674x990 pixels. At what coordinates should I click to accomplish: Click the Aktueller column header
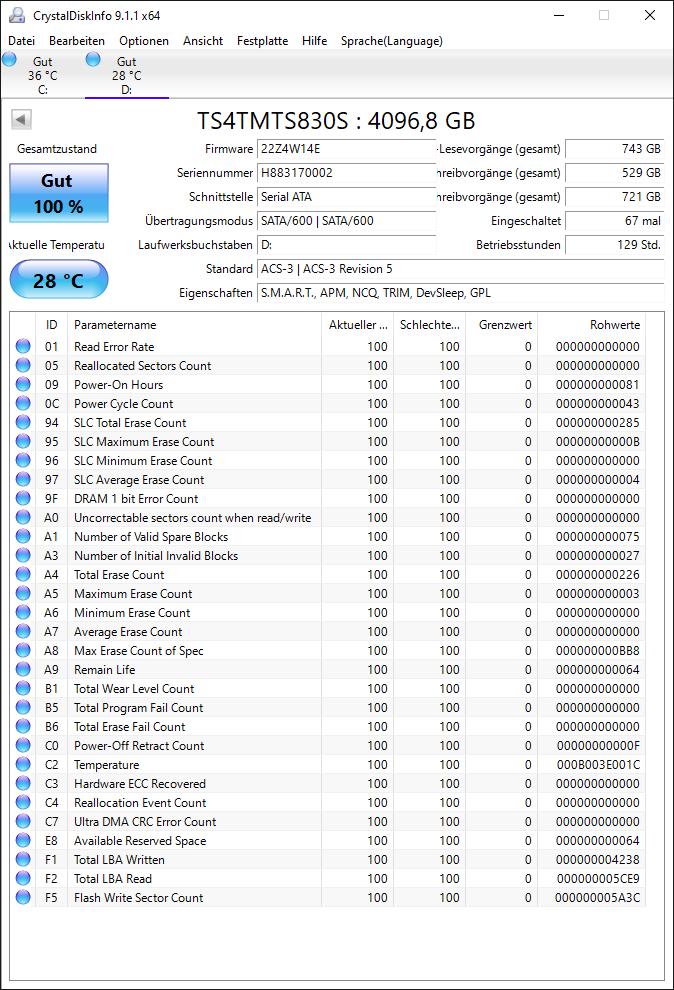358,325
